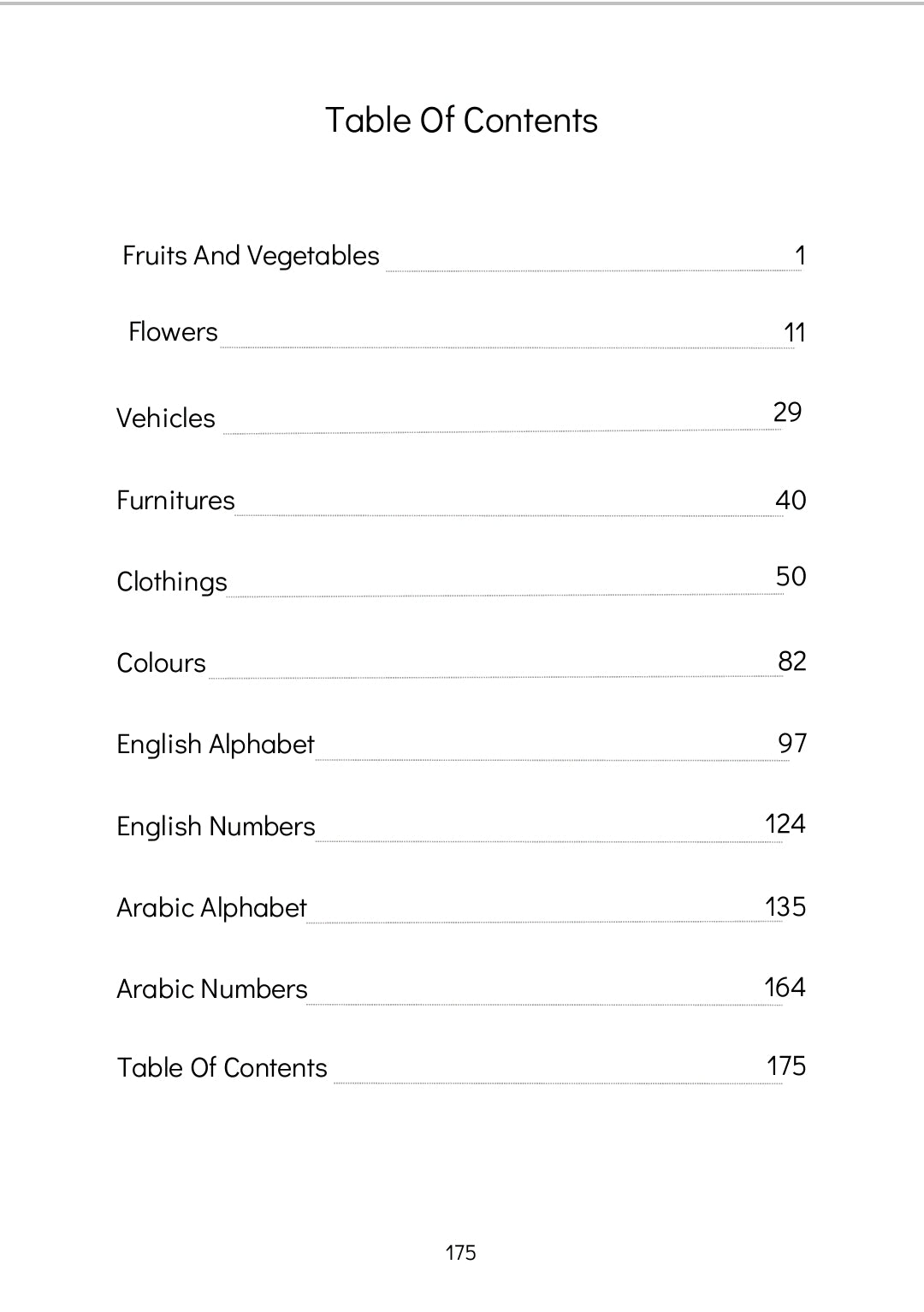The width and height of the screenshot is (924, 1312).
Task: Click page number 164 for Arabic Numbers
Action: (x=785, y=988)
